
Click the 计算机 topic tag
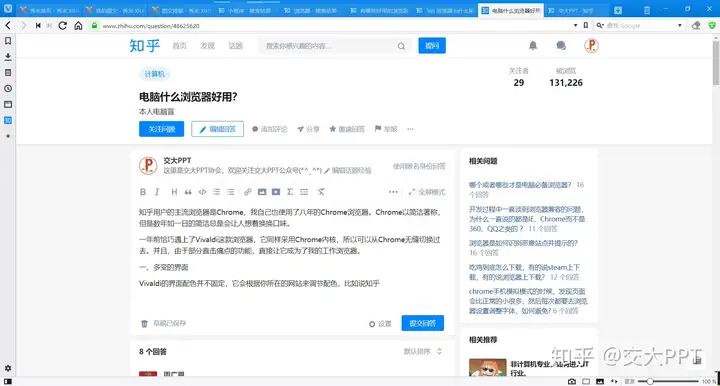tap(154, 74)
